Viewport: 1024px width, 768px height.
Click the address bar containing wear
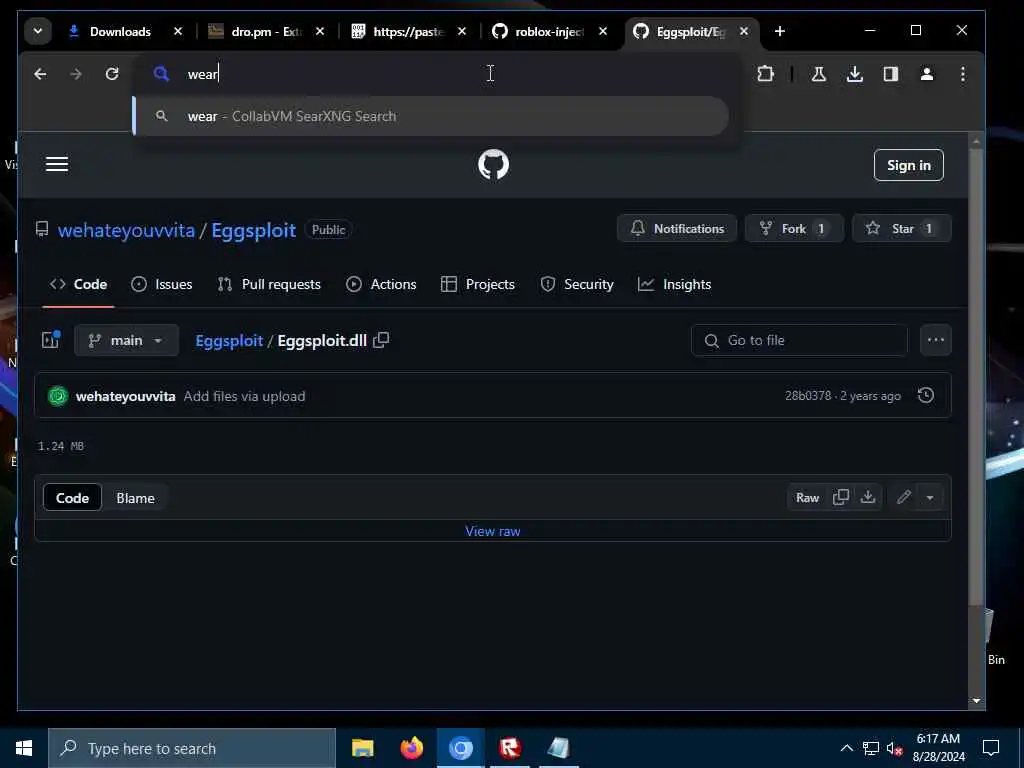pyautogui.click(x=438, y=74)
